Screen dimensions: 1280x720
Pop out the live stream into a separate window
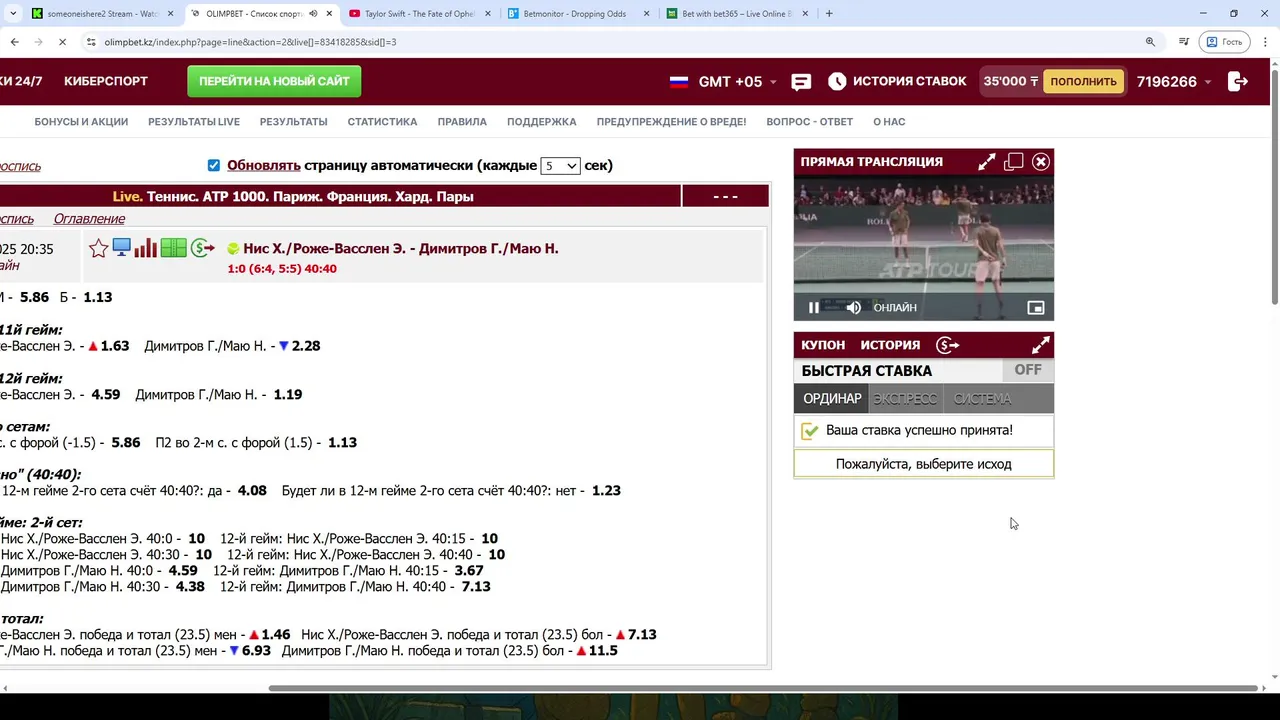pyautogui.click(x=1014, y=161)
